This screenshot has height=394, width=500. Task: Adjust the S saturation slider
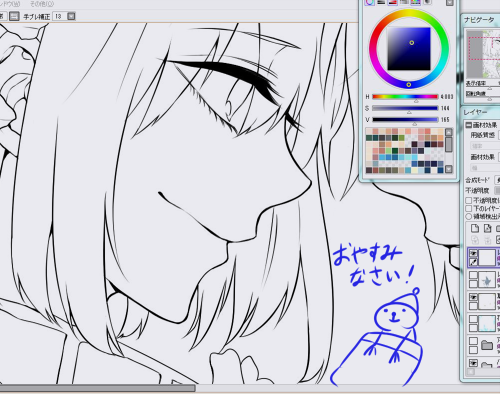point(405,108)
